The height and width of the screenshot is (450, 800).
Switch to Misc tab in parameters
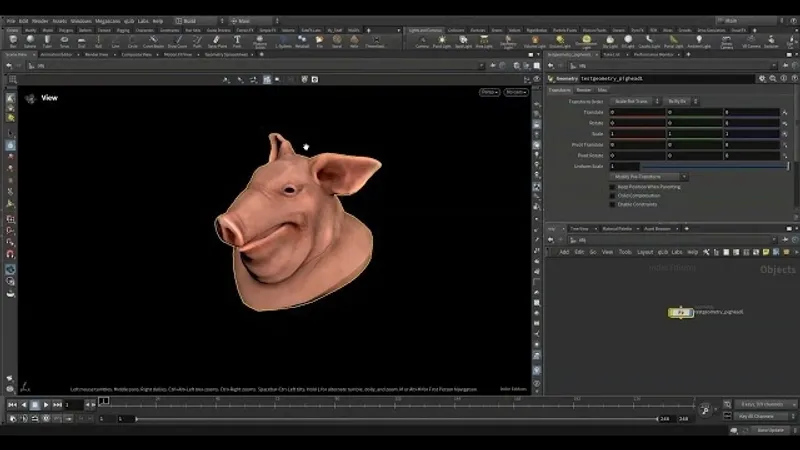(x=602, y=90)
